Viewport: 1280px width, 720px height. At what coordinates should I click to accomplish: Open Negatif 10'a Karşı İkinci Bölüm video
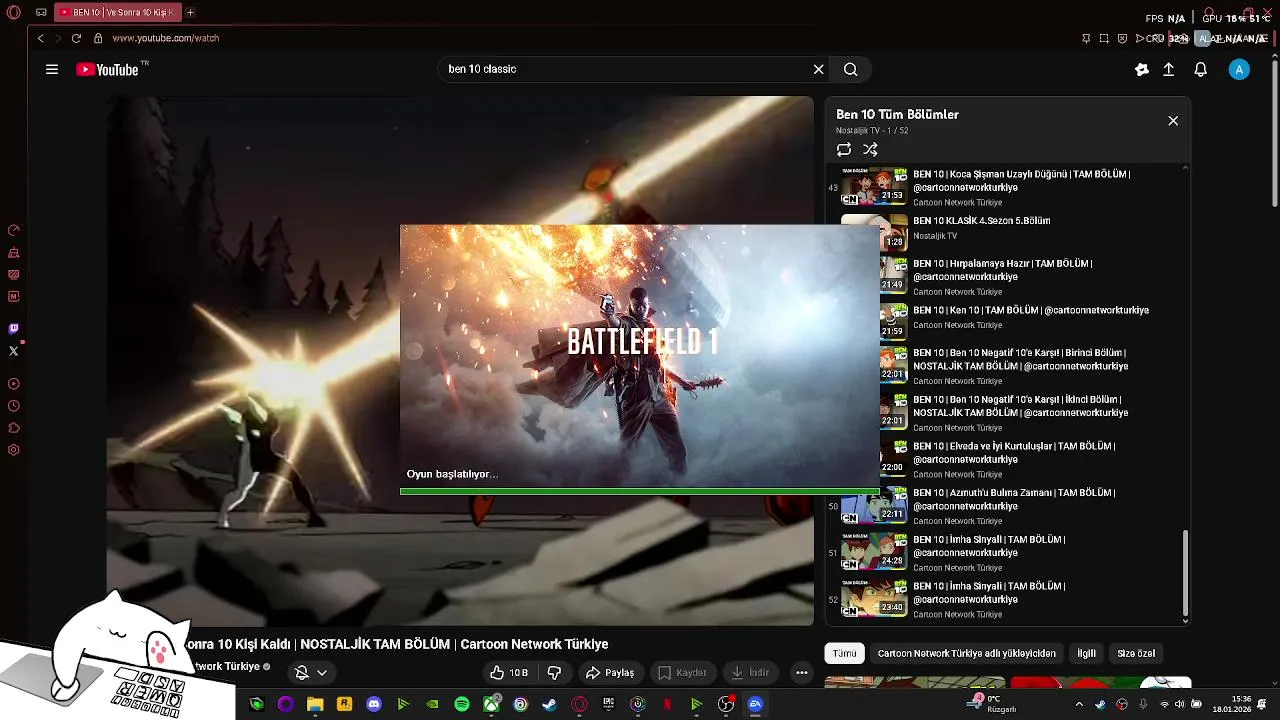(x=1010, y=412)
